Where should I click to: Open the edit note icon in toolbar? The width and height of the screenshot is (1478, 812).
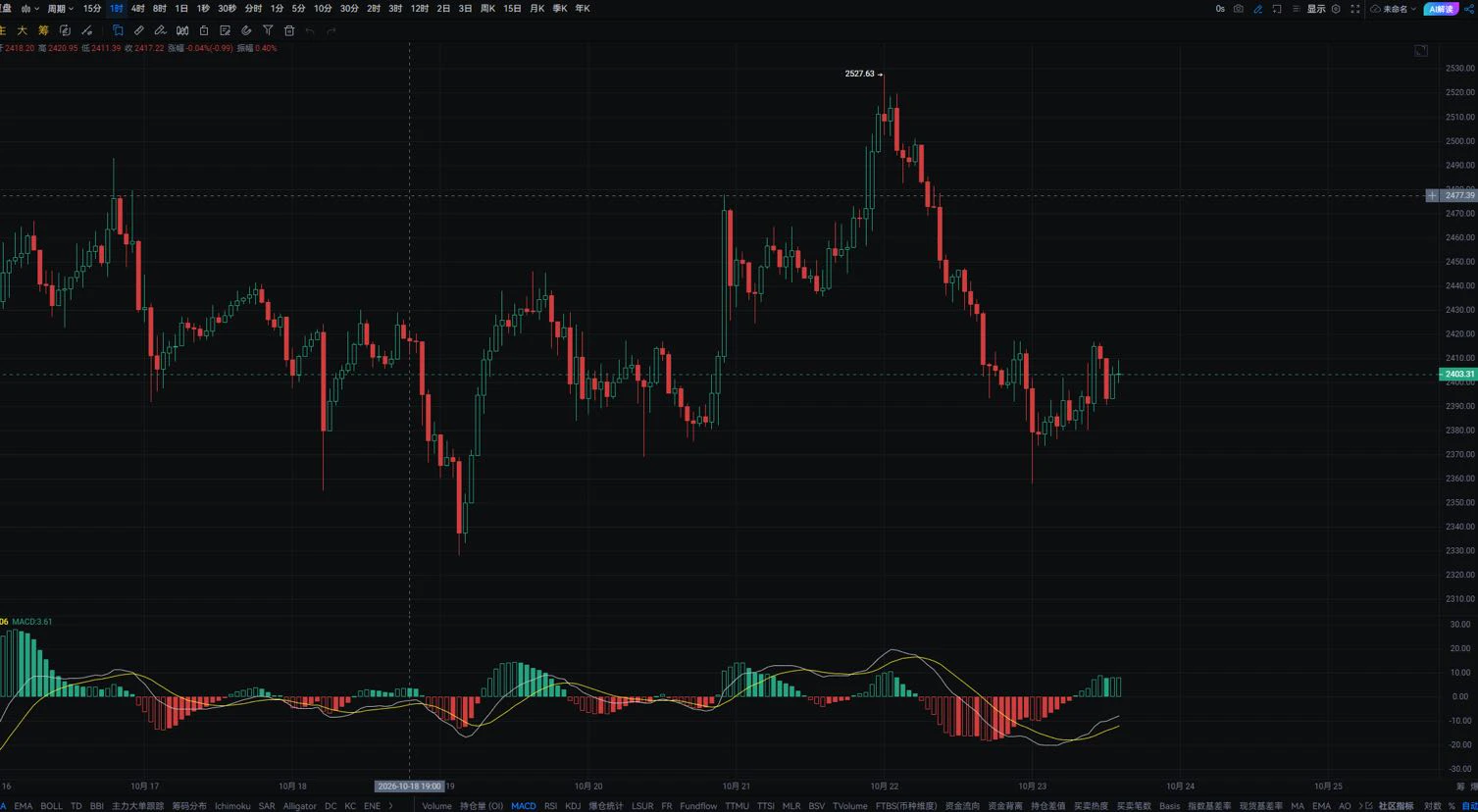pos(226,30)
